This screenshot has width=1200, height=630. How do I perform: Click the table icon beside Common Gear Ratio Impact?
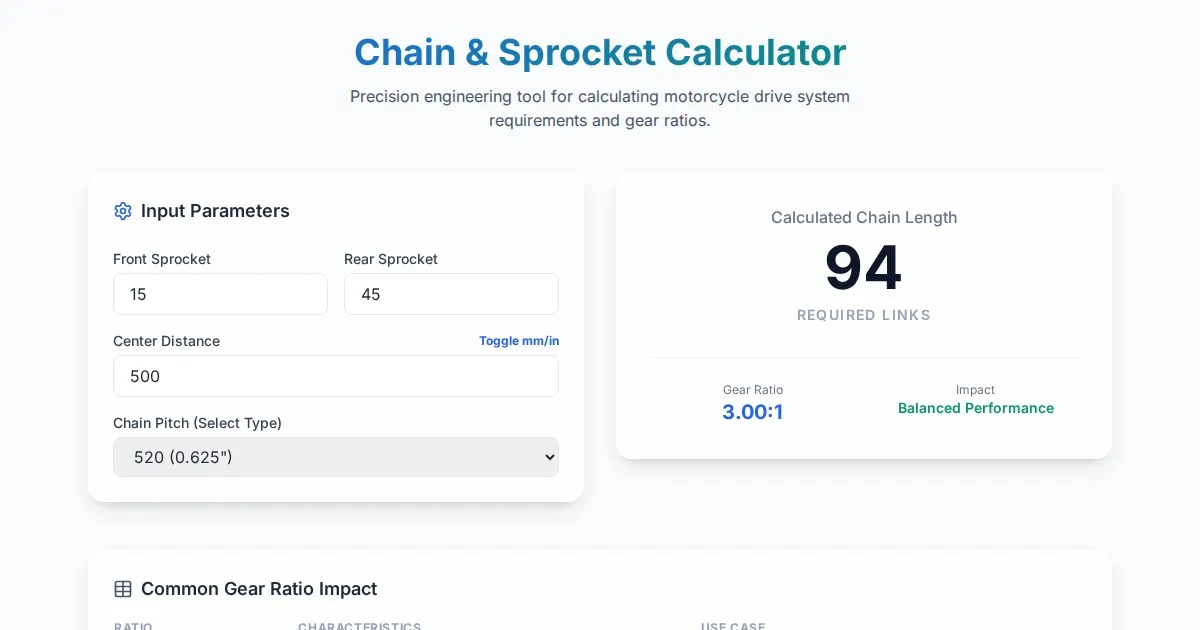pos(123,589)
